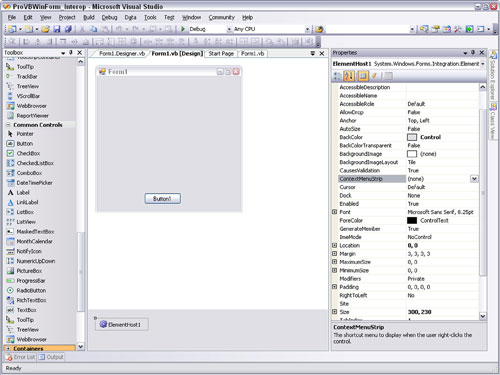Image resolution: width=500 pixels, height=375 pixels.
Task: Open the Any CPU platform dropdown
Action: coord(307,29)
